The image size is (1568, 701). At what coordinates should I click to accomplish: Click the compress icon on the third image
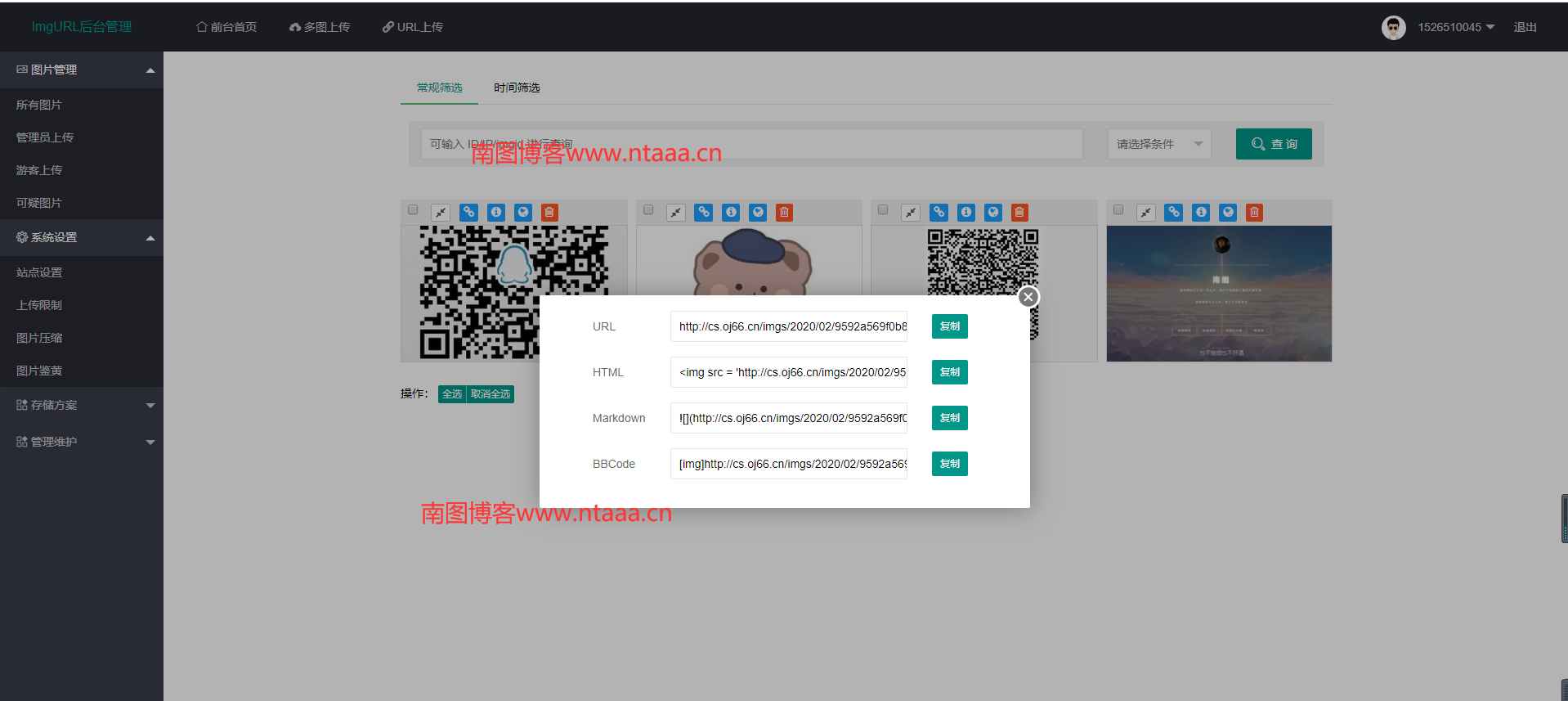(911, 213)
